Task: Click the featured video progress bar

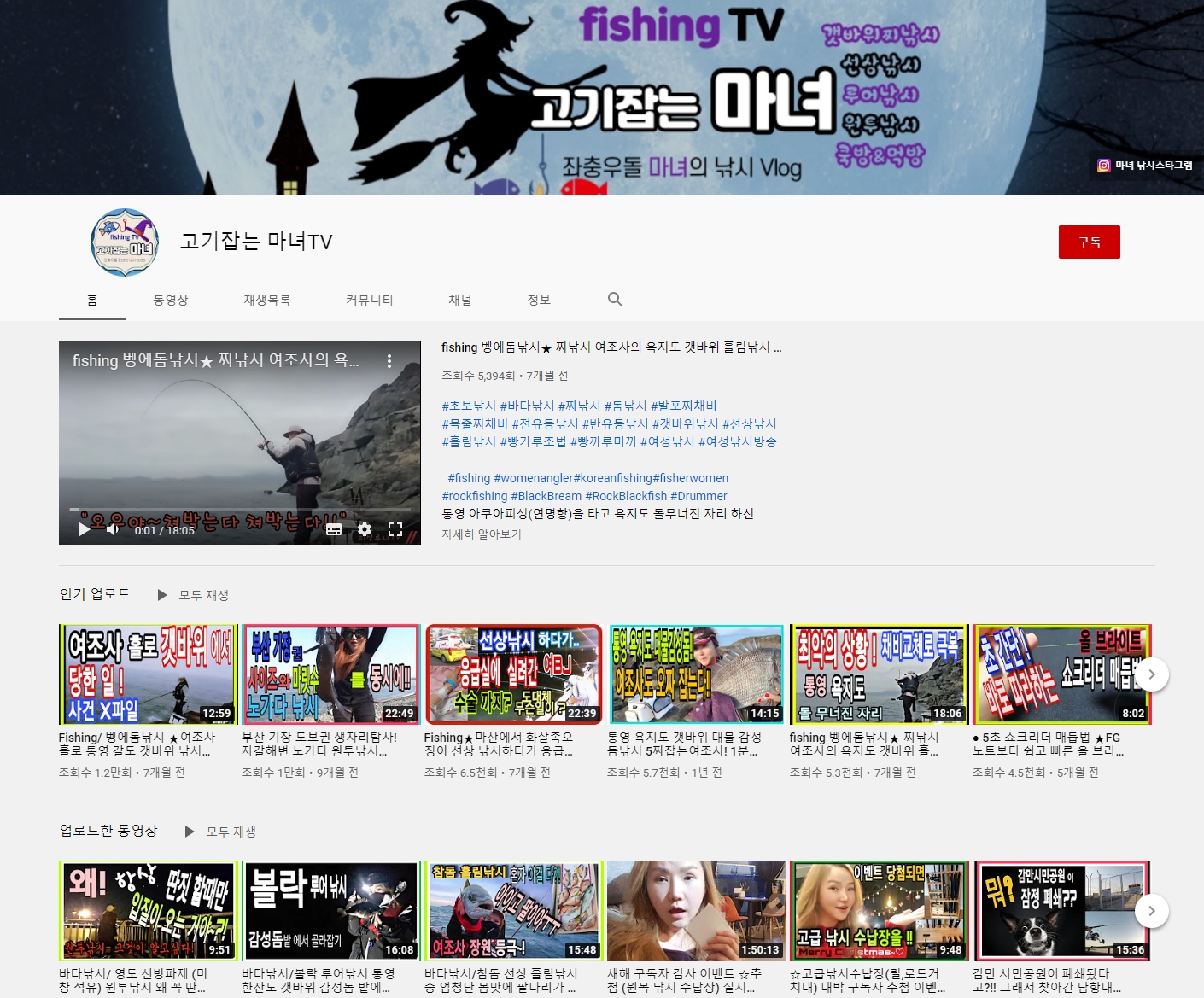Action: 239,510
